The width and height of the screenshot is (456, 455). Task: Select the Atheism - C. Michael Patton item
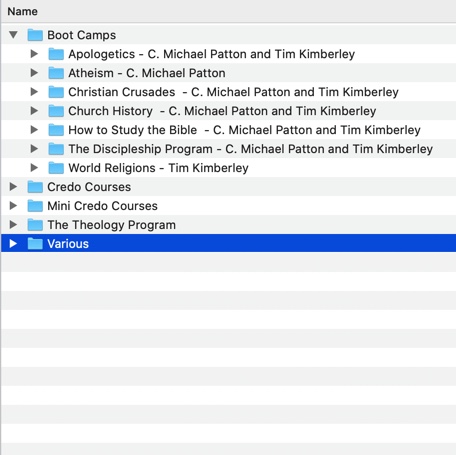[x=147, y=73]
